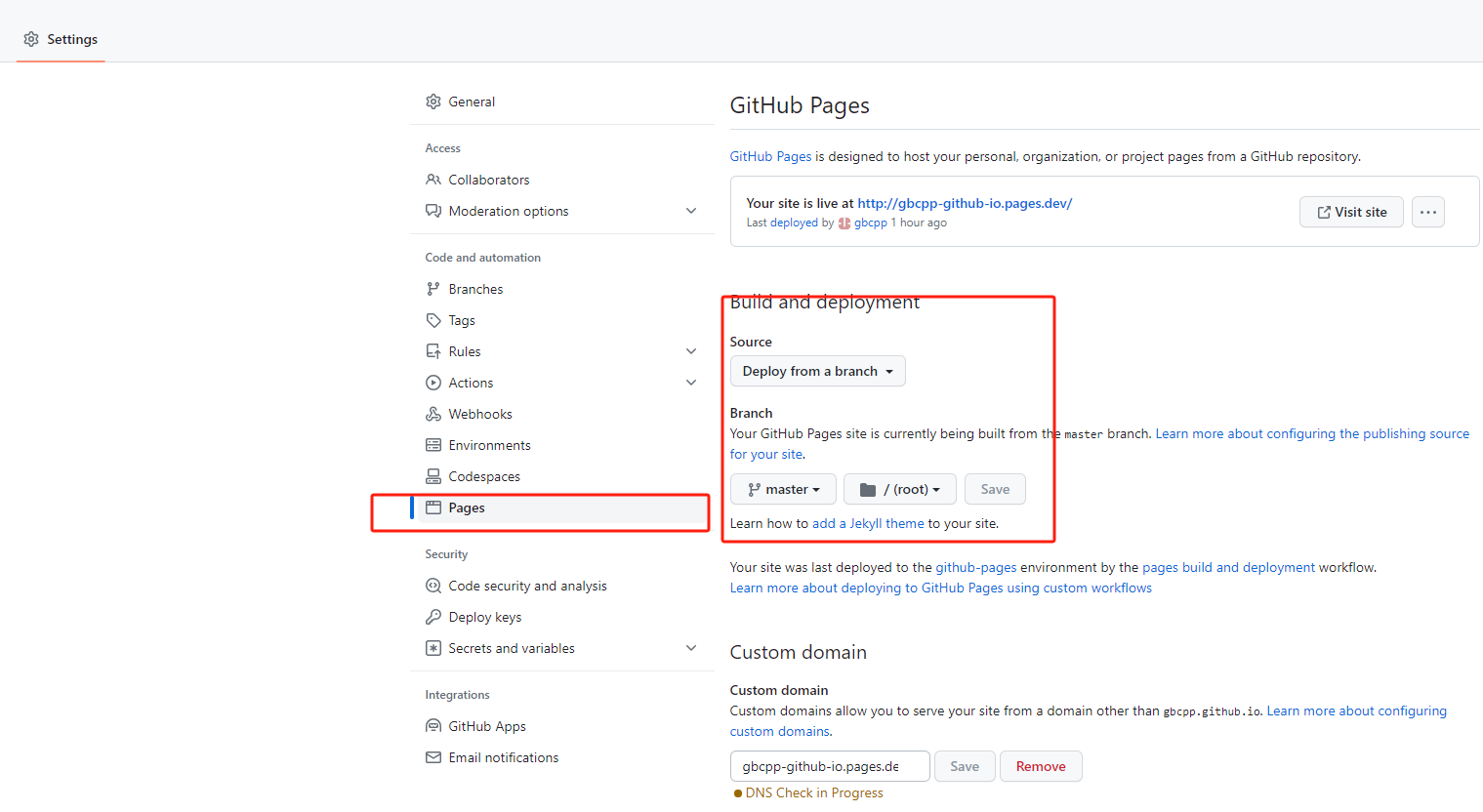This screenshot has width=1483, height=812.
Task: Click the GitHub Apps icon
Action: point(433,726)
